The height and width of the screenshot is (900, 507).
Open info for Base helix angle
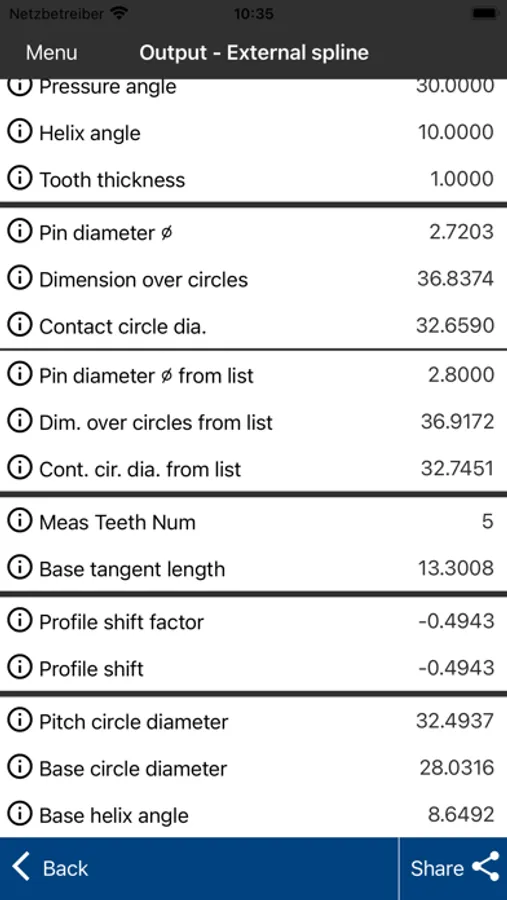pos(20,814)
